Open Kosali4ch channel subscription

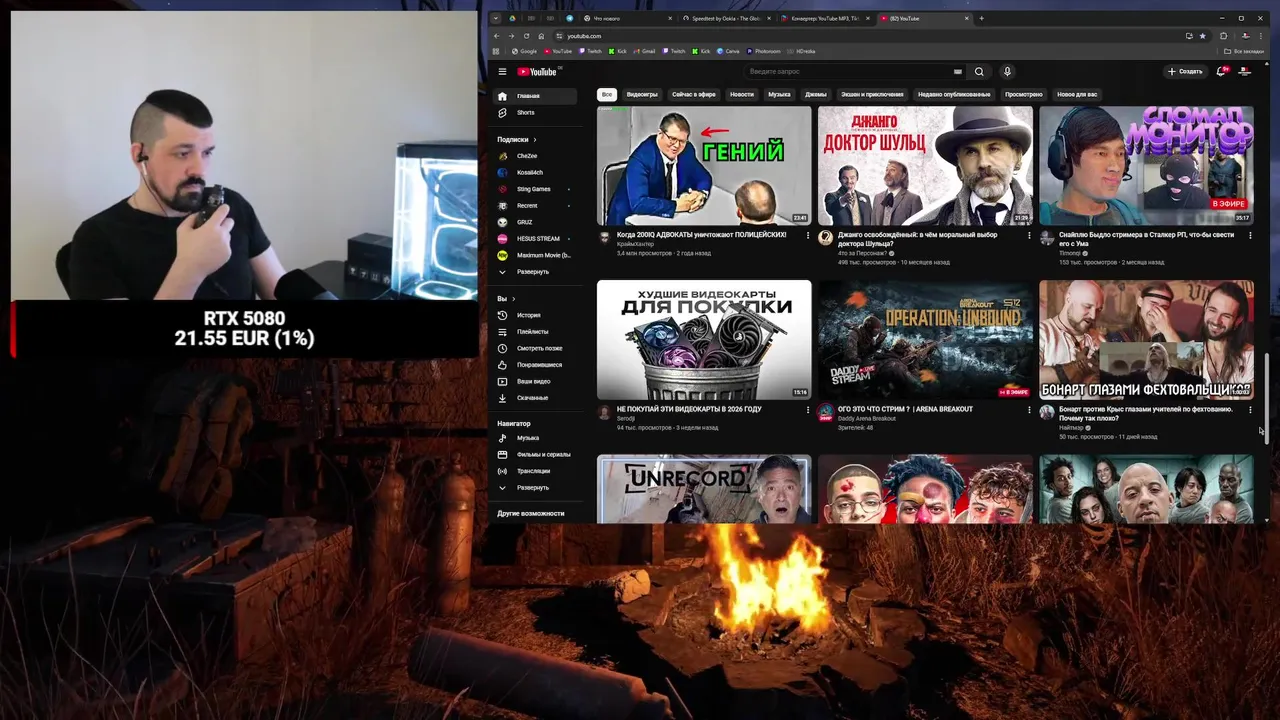pyautogui.click(x=536, y=173)
